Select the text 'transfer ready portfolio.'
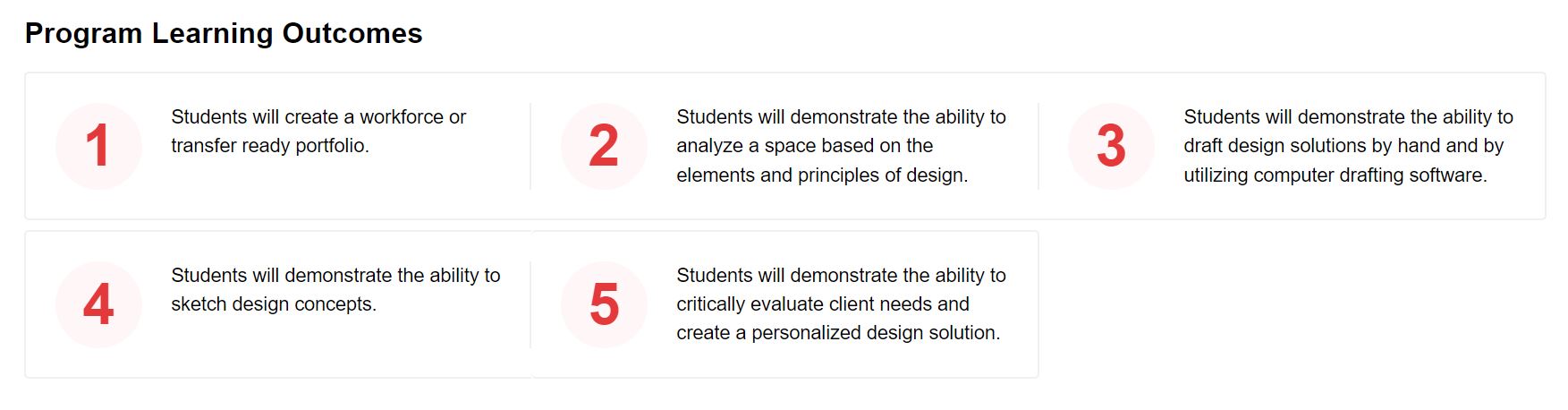 coord(270,146)
